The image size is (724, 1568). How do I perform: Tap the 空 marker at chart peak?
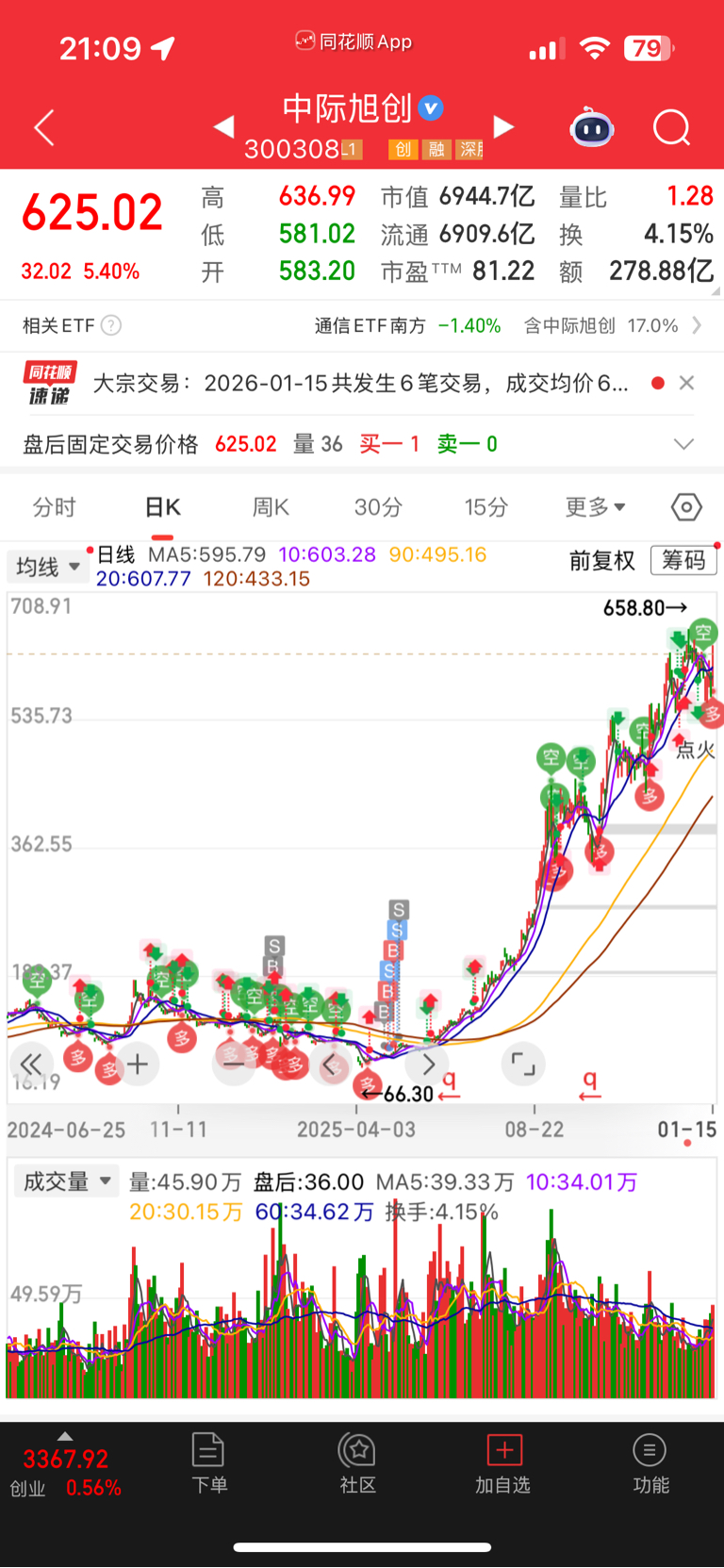(703, 633)
